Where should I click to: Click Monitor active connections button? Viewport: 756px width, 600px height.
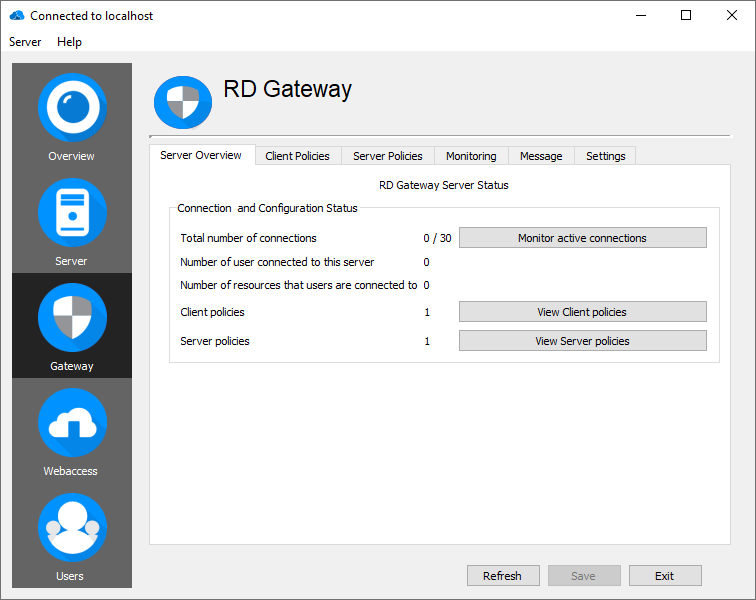point(582,238)
